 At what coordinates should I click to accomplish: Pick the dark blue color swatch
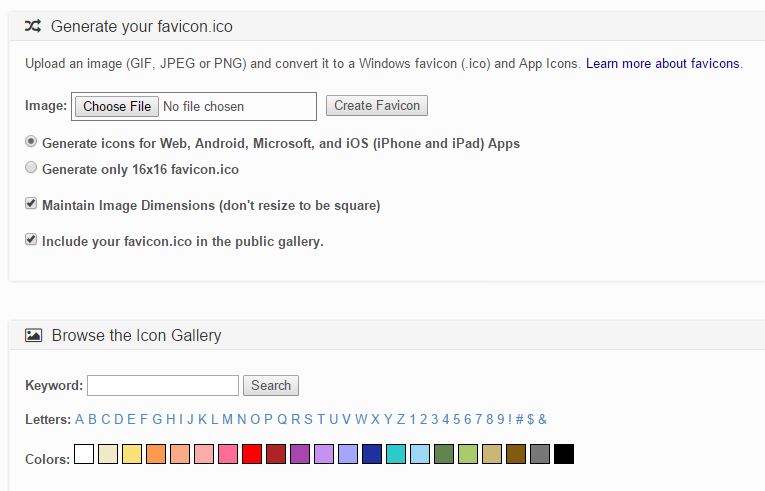372,454
